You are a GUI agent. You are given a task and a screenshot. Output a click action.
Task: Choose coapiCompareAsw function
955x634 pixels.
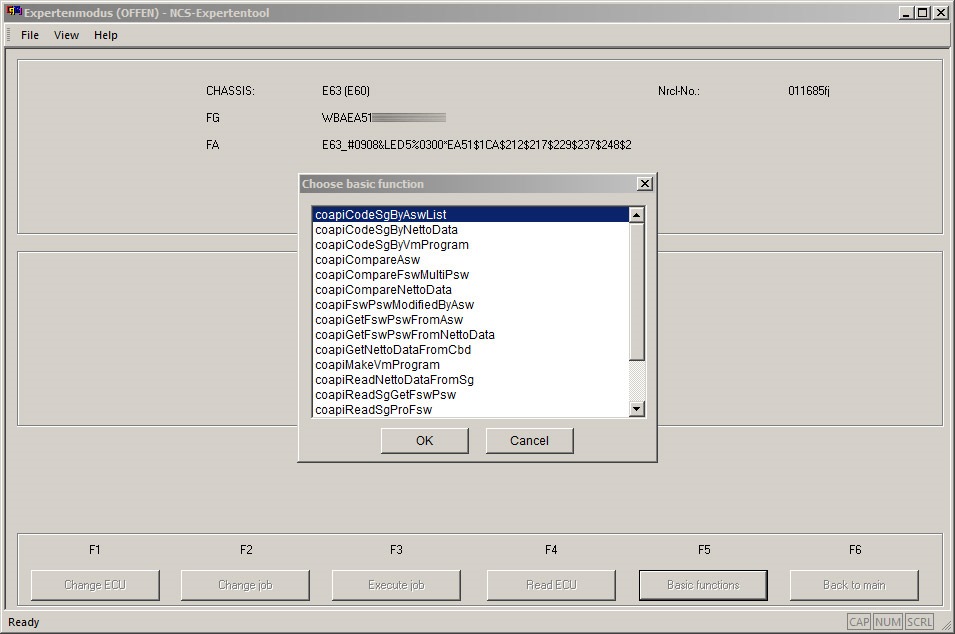[470, 259]
